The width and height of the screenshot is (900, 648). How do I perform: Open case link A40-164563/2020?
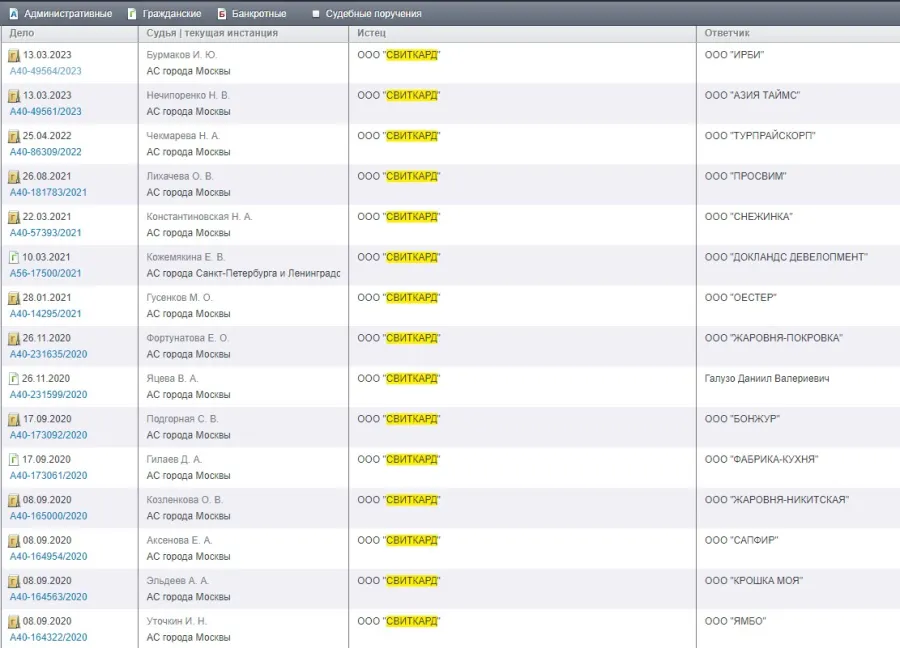coord(48,597)
